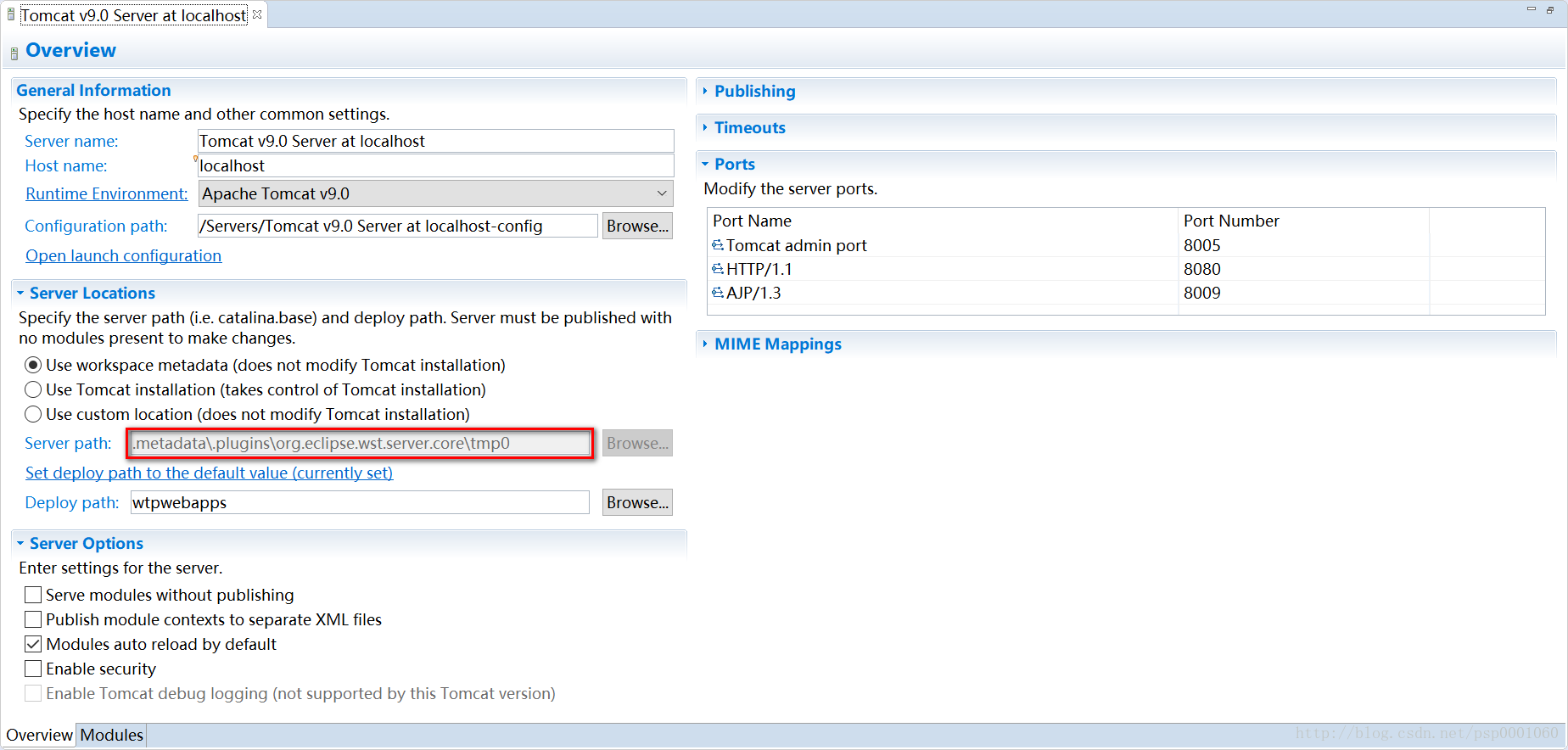Enable Serve modules without publishing
Viewport: 1568px width, 750px height.
tap(33, 595)
